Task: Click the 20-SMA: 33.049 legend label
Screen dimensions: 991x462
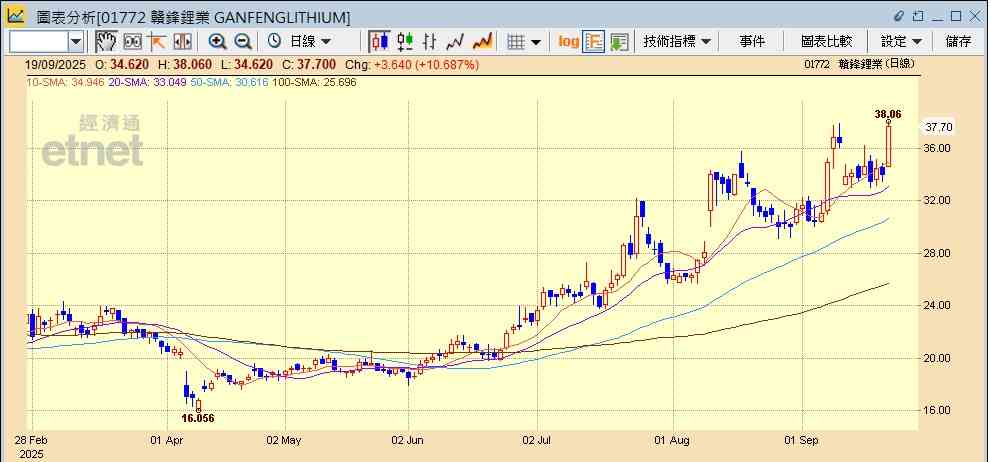Action: [x=147, y=82]
